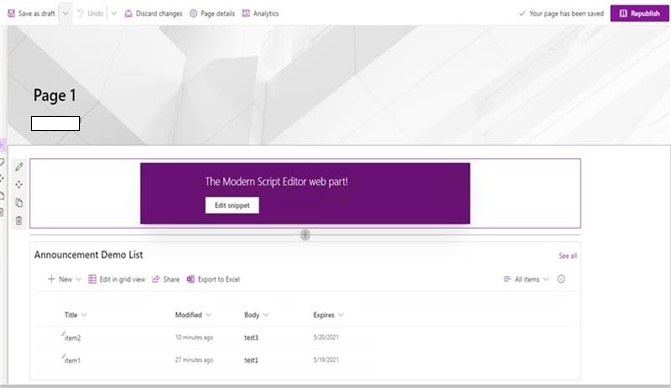
Task: Click the duplicate web part icon
Action: click(x=19, y=203)
